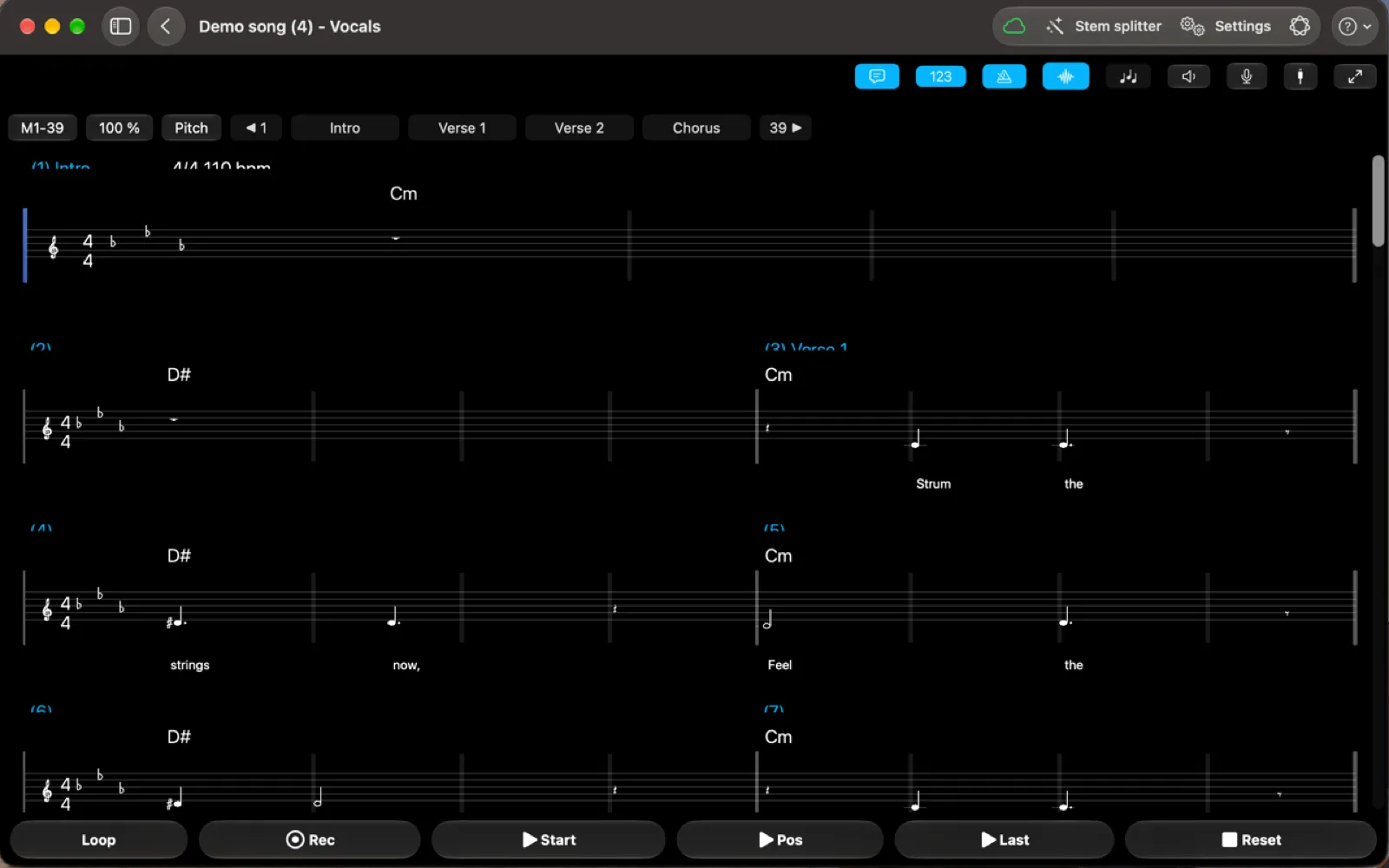Screen dimensions: 1389x868
Task: Open Settings via its text label
Action: [1242, 26]
